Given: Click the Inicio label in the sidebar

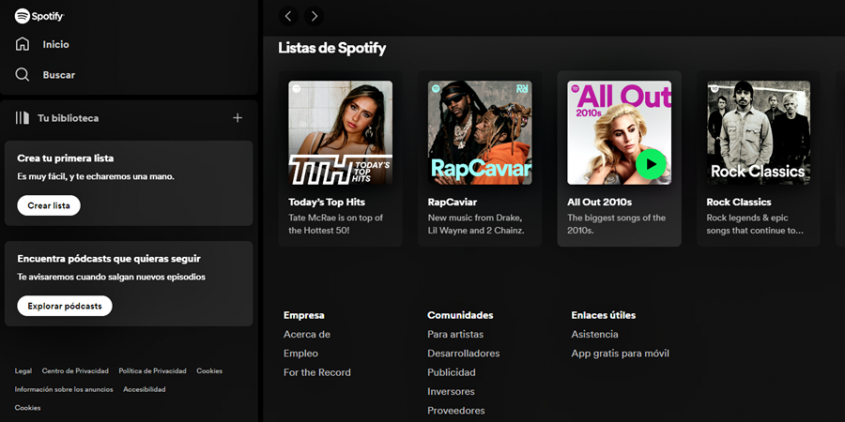Looking at the screenshot, I should click(56, 45).
